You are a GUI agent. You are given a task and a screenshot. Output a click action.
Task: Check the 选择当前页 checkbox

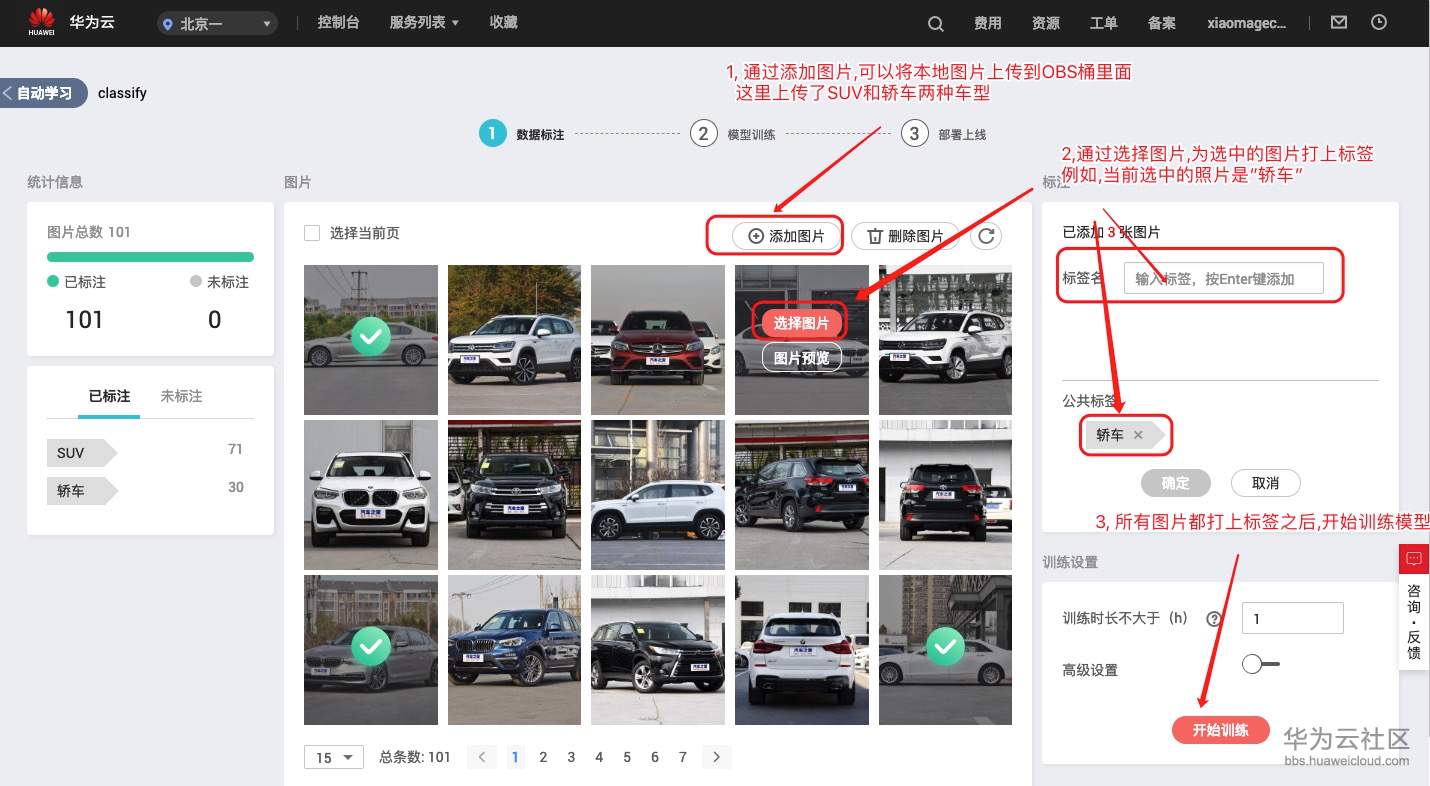pos(312,233)
